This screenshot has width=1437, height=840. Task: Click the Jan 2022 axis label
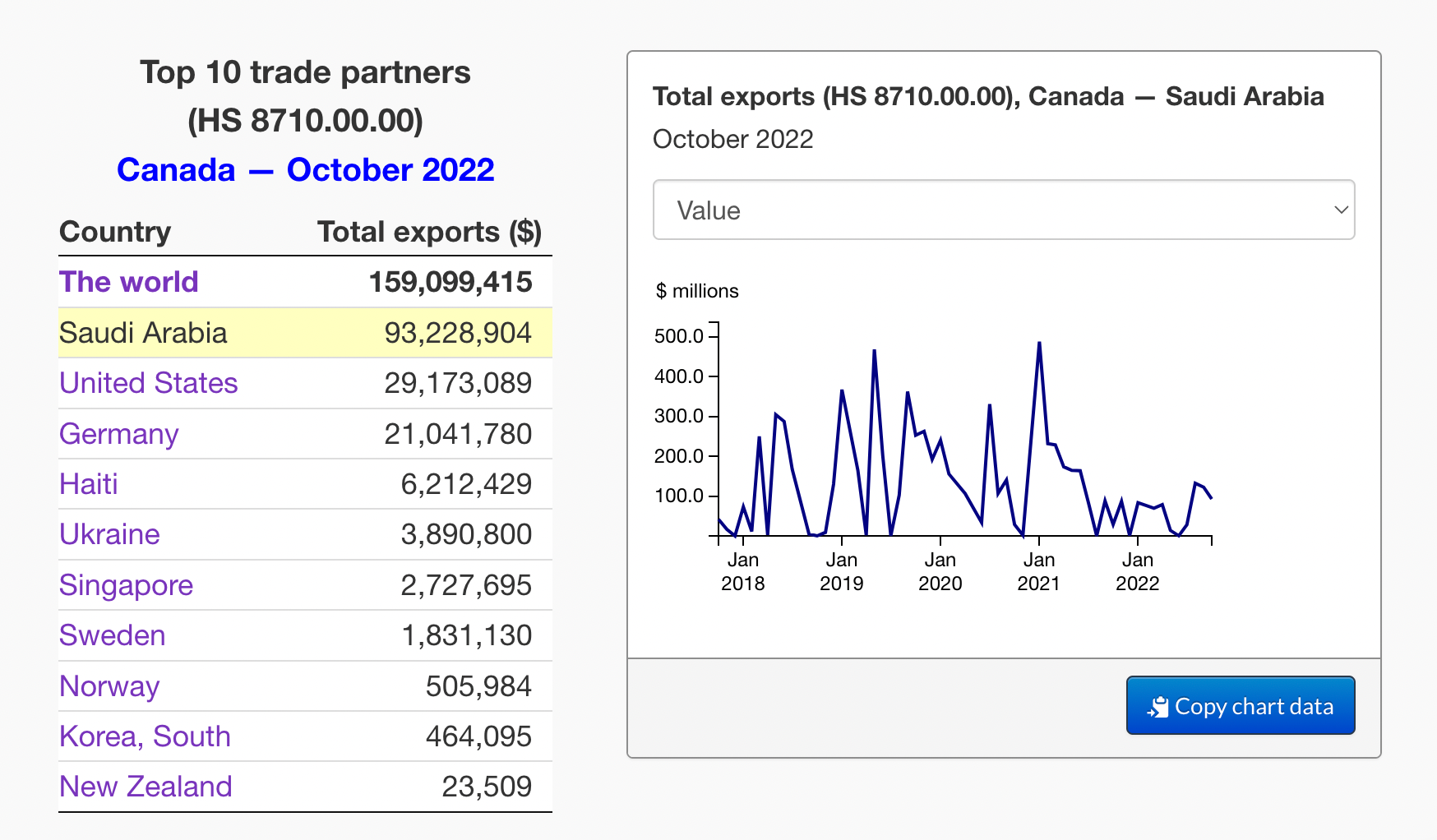click(1138, 571)
